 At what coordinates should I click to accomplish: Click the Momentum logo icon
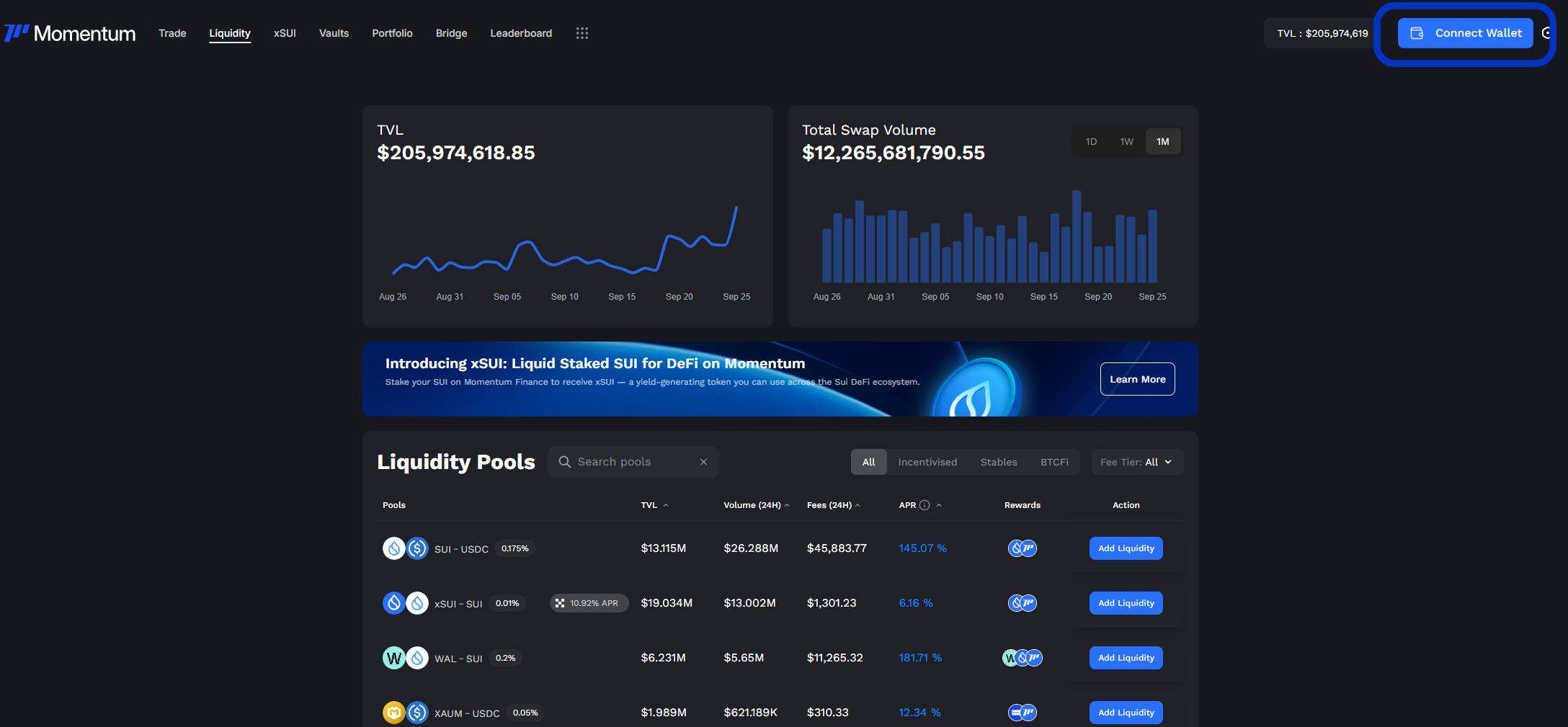coord(17,33)
